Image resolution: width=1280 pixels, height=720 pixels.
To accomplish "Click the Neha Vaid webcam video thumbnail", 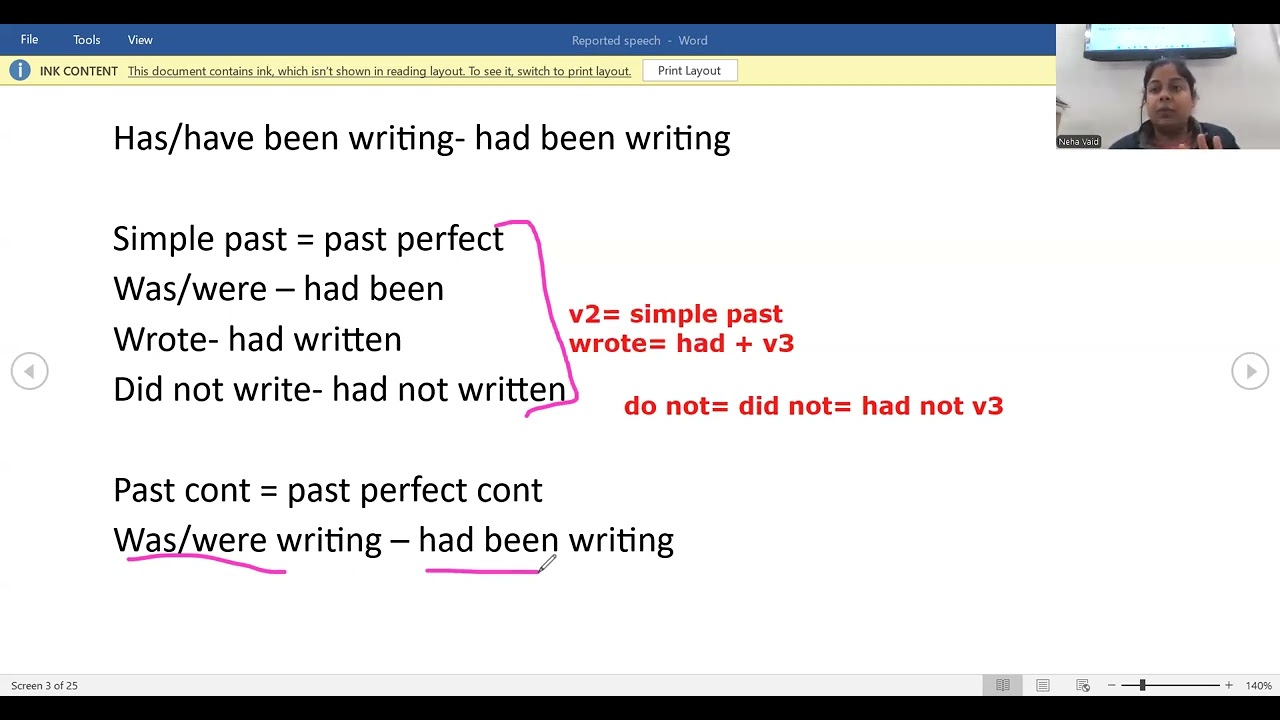I will (1167, 87).
